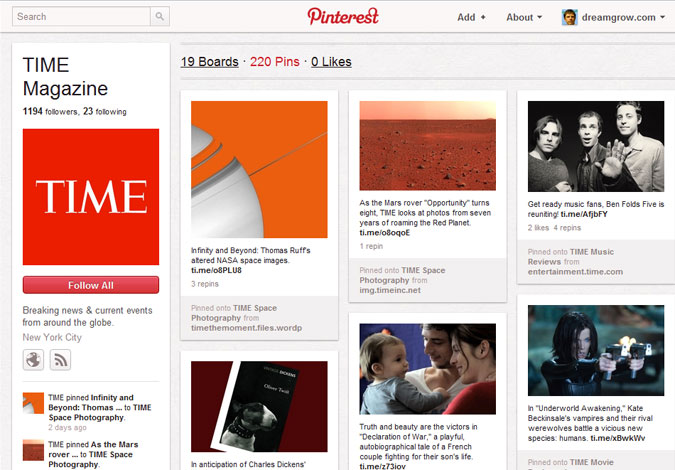
Task: Open the ti.me/o8PLU8 link
Action: point(216,270)
